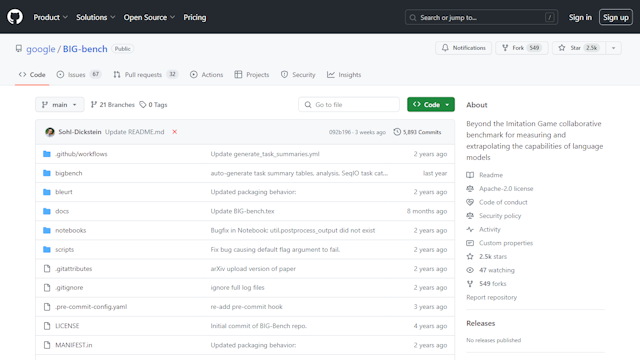The image size is (640, 360).
Task: Open the .gitattributes file
Action: coord(73,269)
